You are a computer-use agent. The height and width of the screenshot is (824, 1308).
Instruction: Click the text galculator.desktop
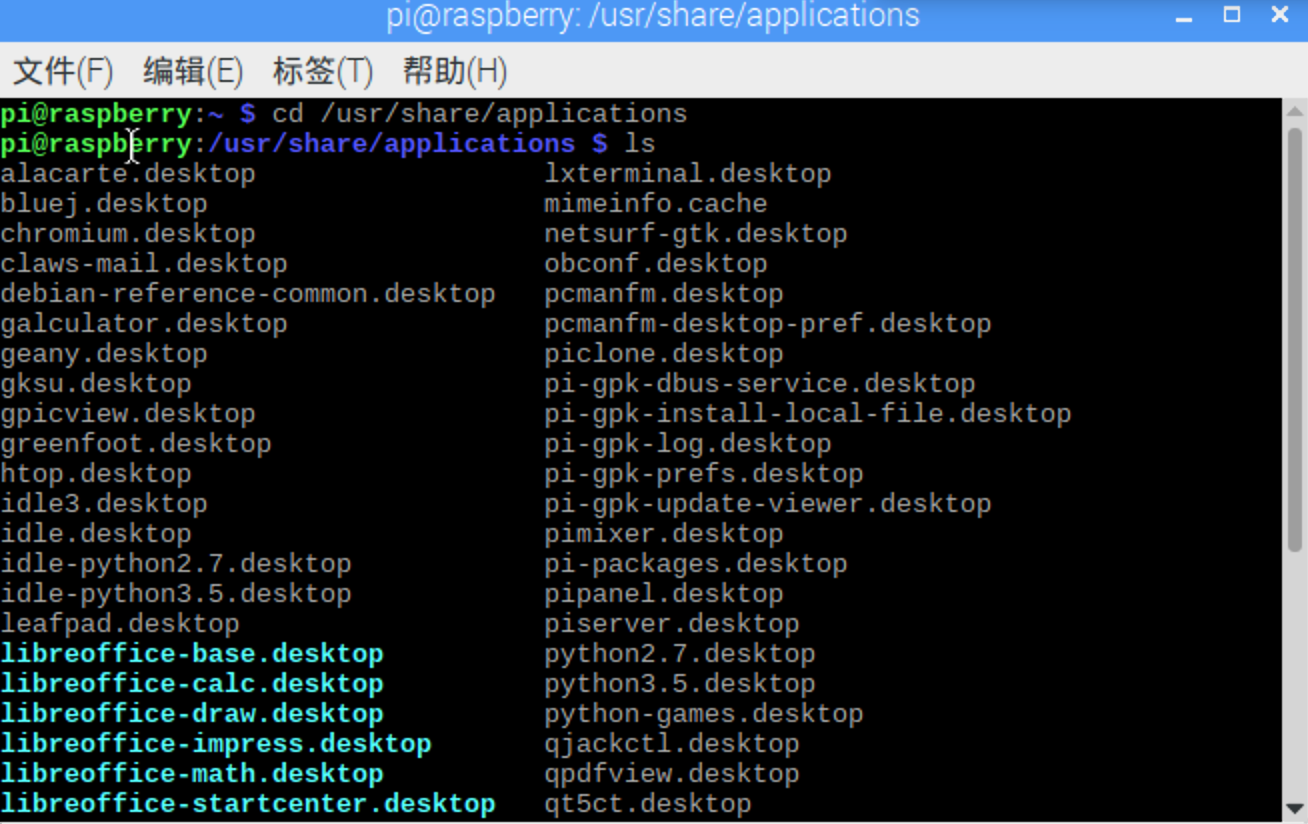click(144, 324)
